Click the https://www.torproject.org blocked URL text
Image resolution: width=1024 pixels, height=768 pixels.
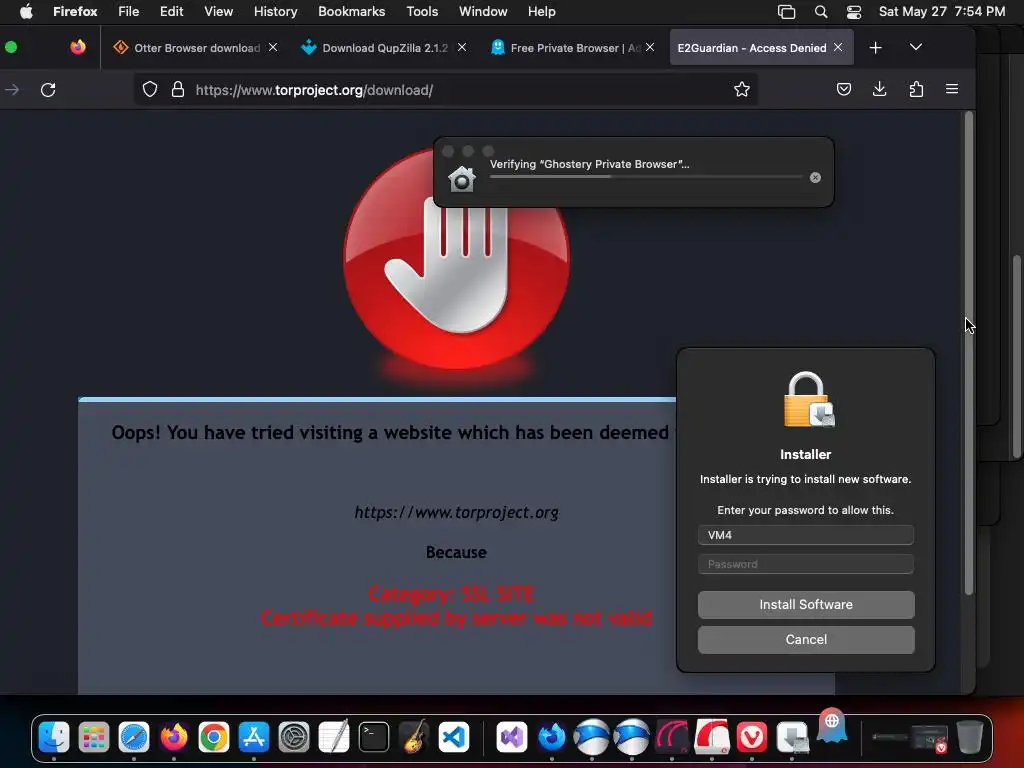(456, 513)
